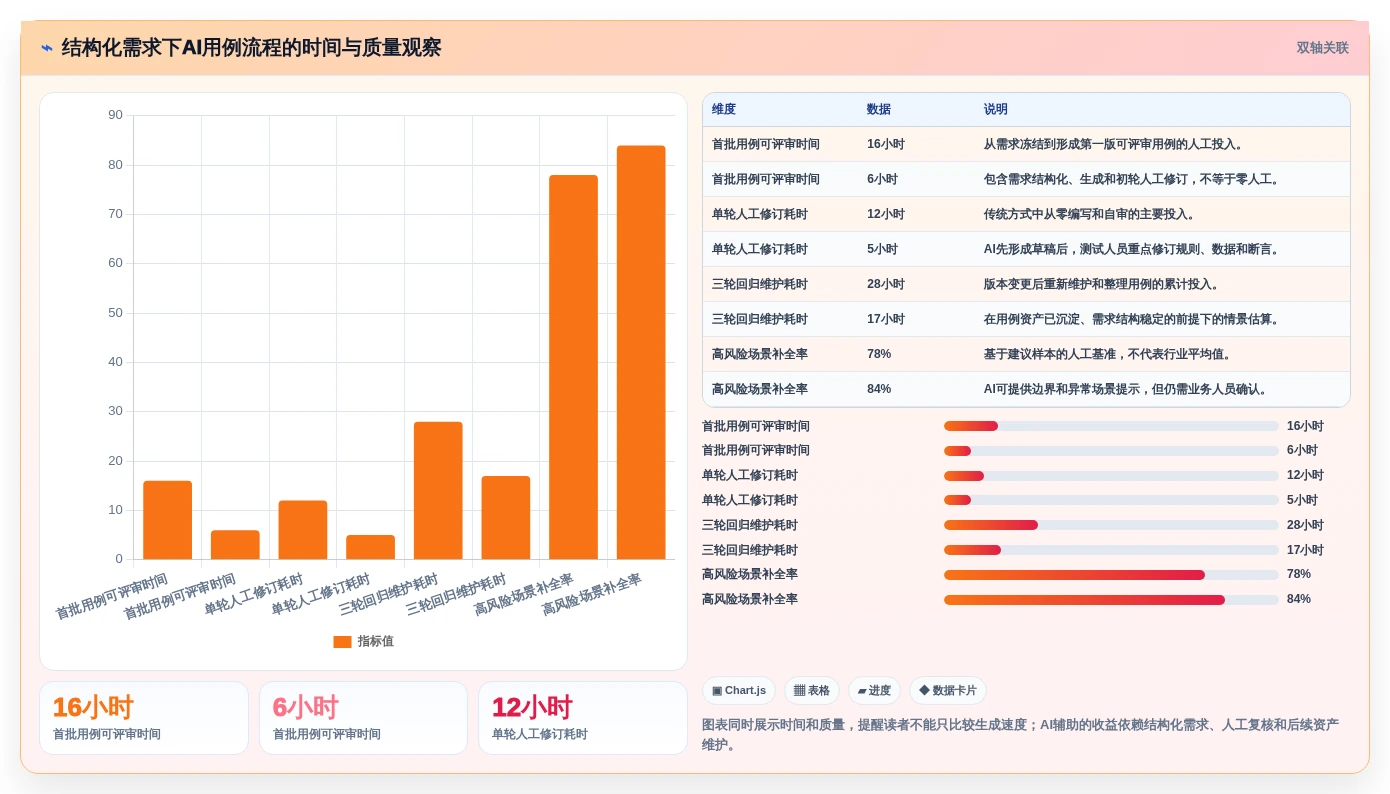Click the 数据 table column header

(x=879, y=110)
